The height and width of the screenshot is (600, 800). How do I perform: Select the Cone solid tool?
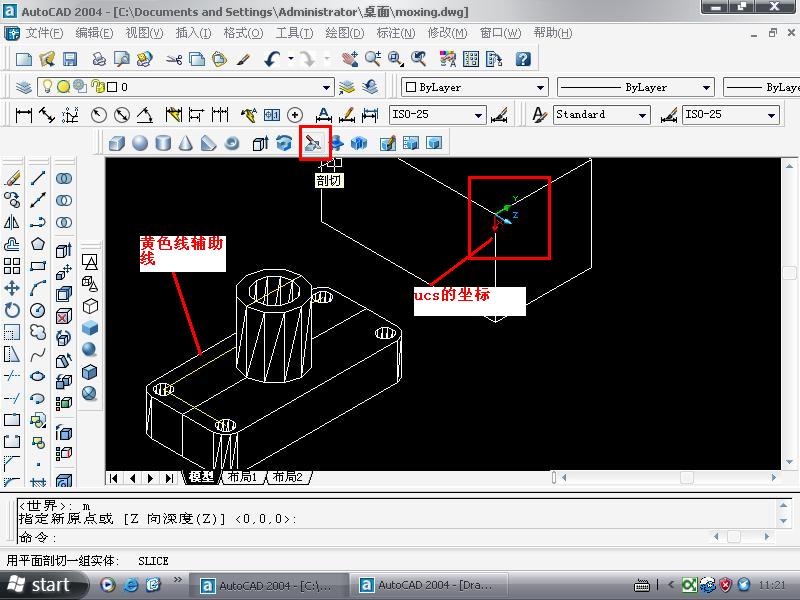click(186, 143)
